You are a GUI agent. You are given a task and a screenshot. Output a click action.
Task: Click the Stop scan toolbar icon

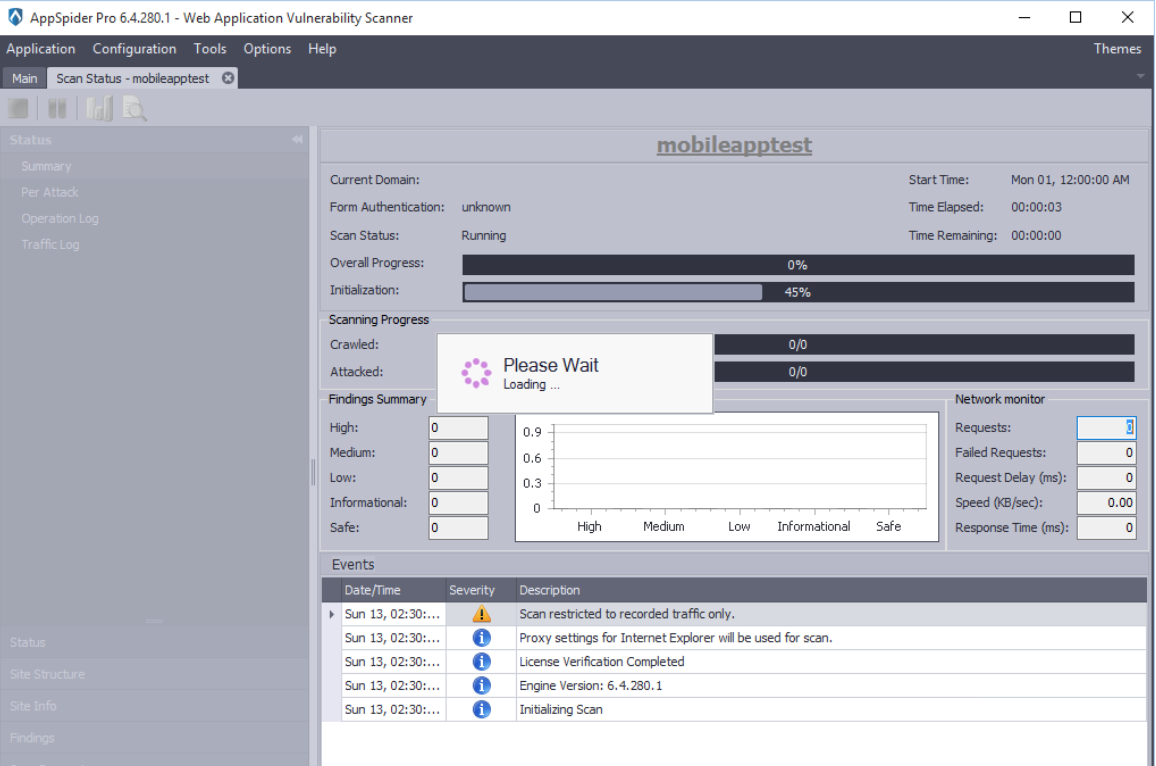click(18, 109)
